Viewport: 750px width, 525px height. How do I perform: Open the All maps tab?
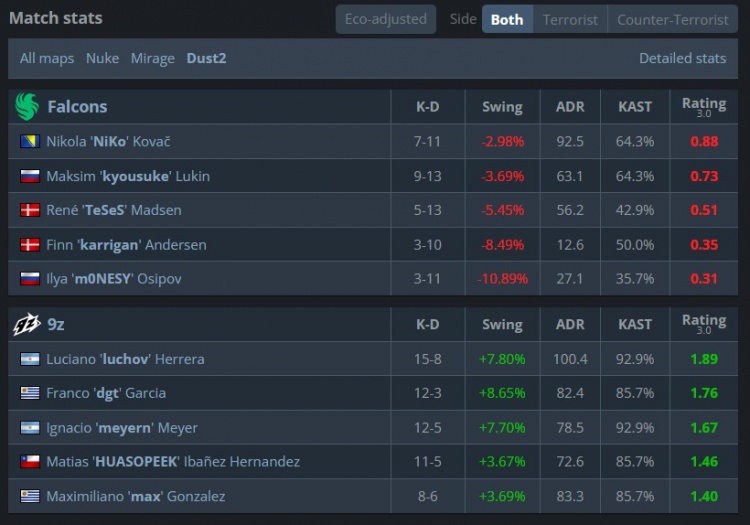click(47, 58)
